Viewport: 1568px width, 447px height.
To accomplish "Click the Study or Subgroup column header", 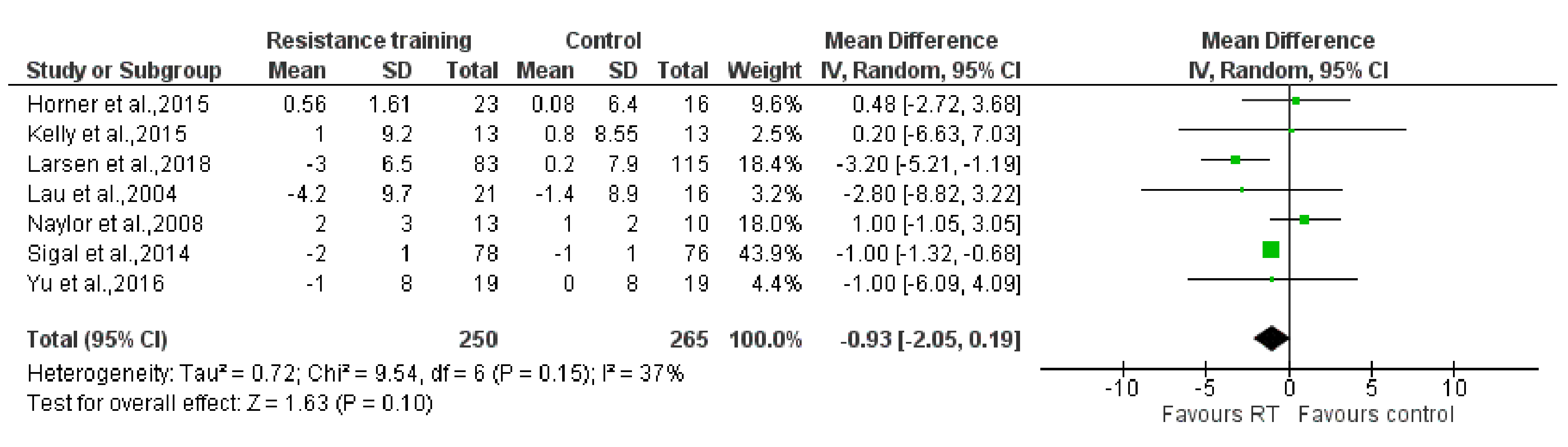I will [124, 71].
